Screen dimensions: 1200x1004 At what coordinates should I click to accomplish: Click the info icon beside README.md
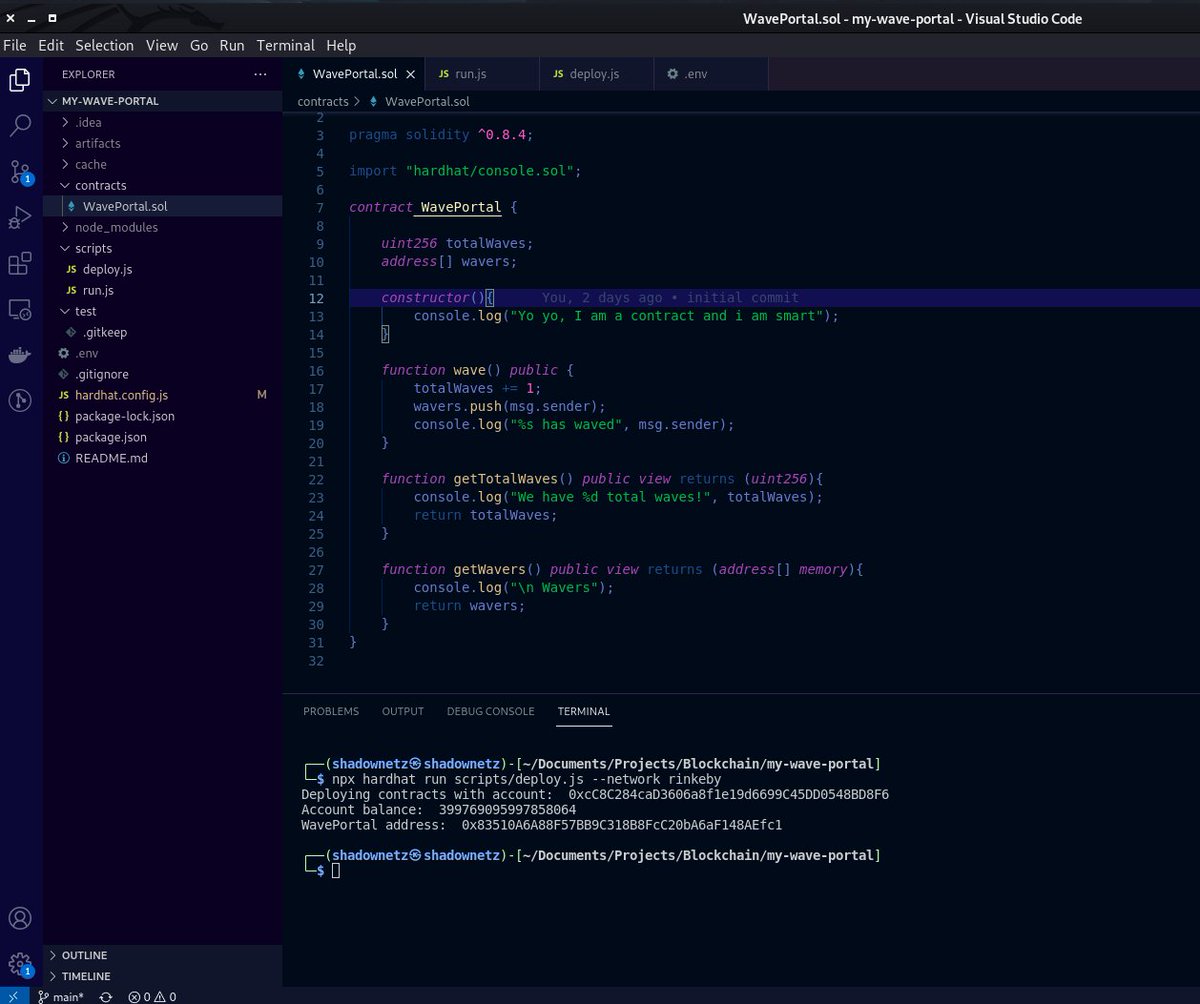64,458
